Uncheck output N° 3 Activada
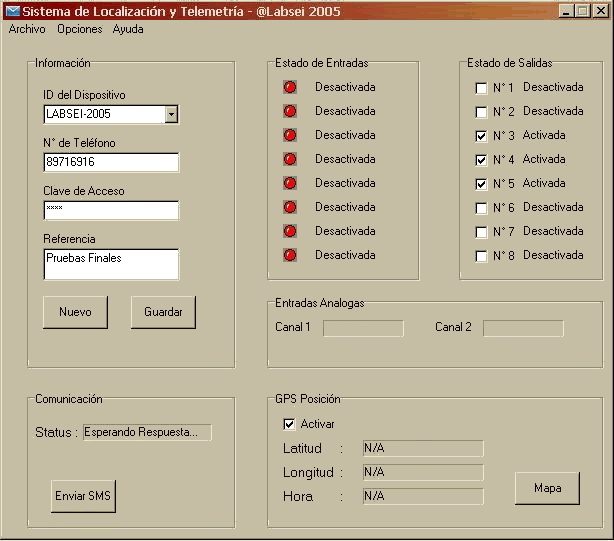Viewport: 614px width, 541px height. point(481,136)
